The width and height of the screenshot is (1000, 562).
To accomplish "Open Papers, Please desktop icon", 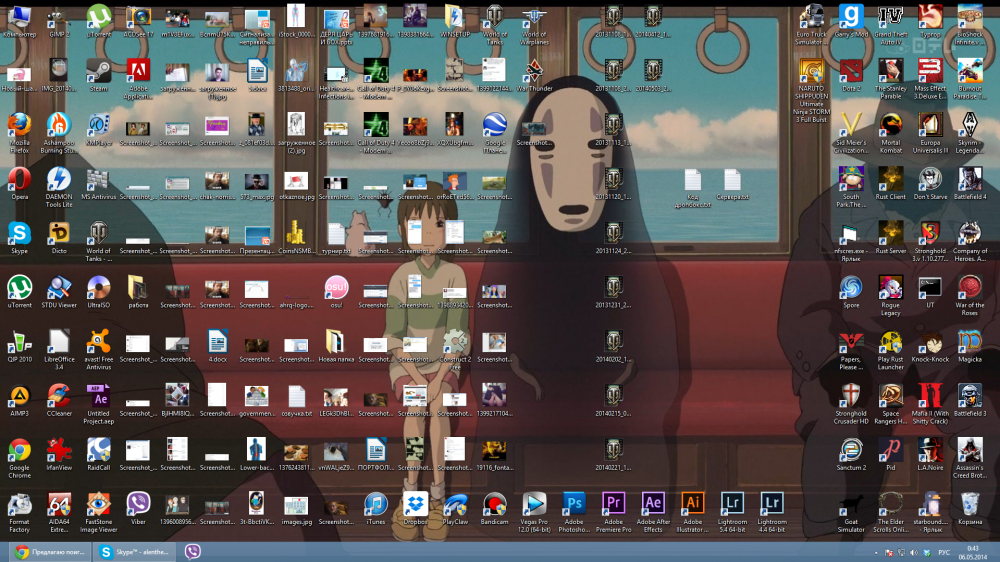I will (x=851, y=351).
